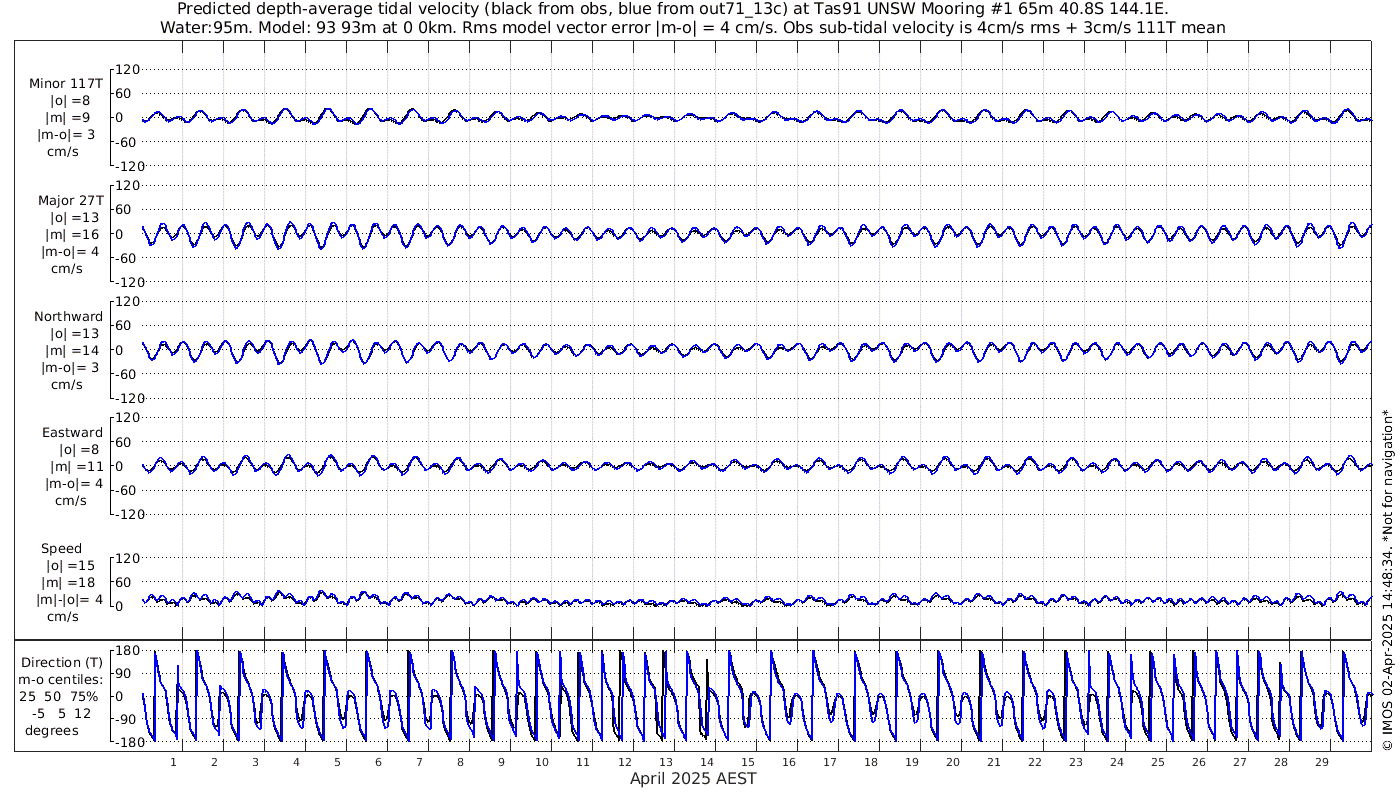
Task: Select date label "15" on the April axis
Action: click(x=747, y=762)
